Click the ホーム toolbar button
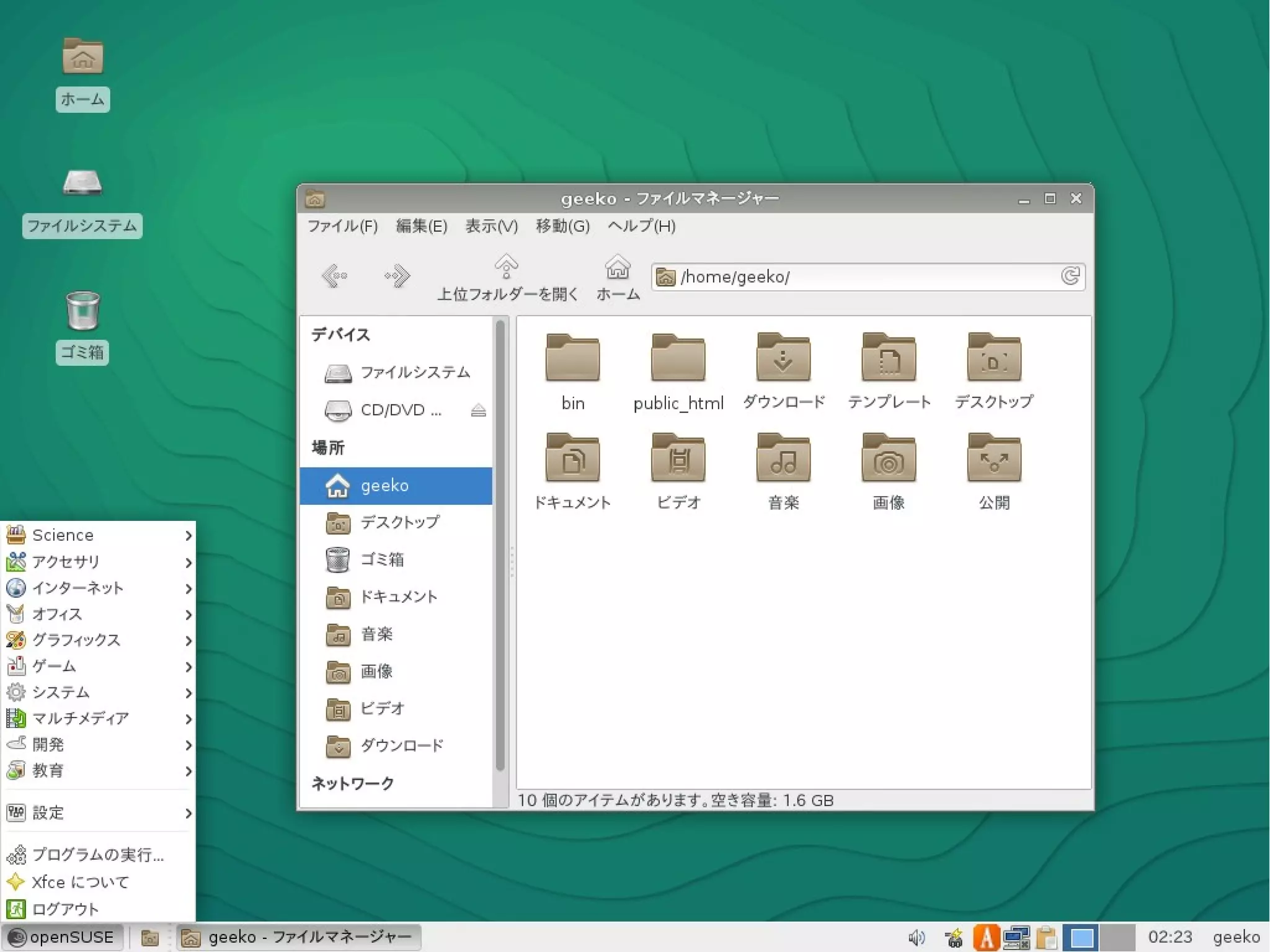Screen dimensions: 1270x952 point(618,277)
